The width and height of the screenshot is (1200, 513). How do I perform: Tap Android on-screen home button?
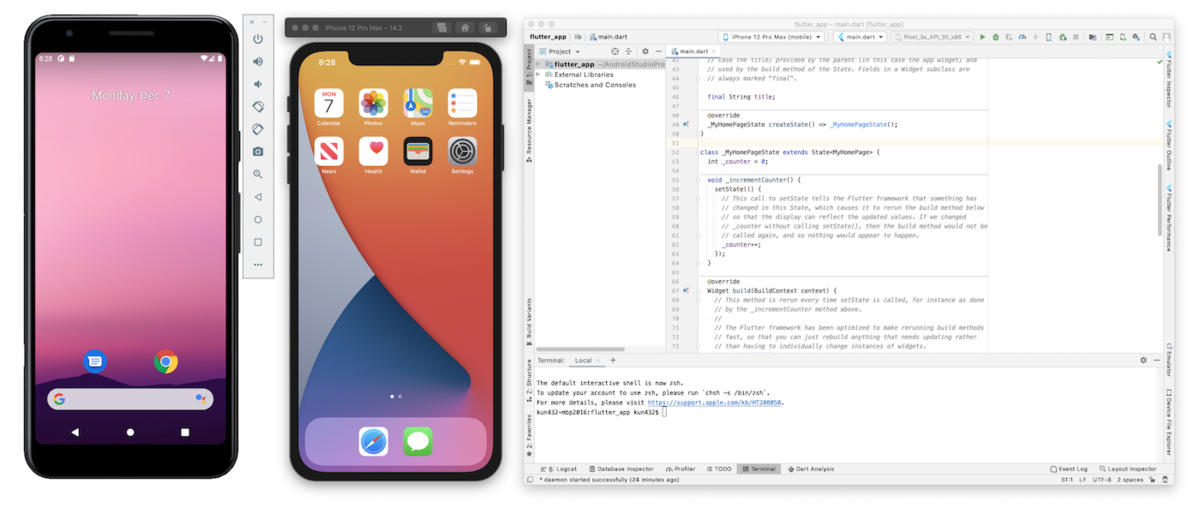130,432
